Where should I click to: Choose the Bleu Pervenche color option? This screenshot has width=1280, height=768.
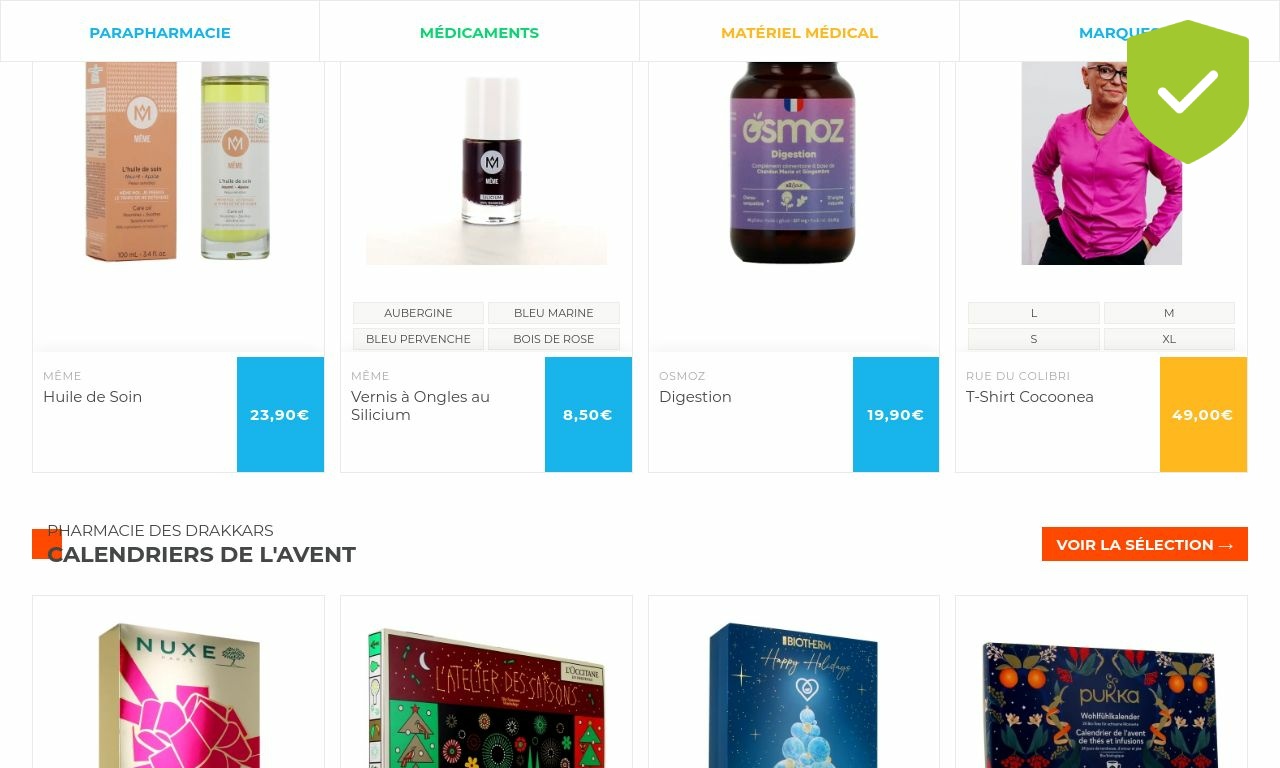[418, 339]
